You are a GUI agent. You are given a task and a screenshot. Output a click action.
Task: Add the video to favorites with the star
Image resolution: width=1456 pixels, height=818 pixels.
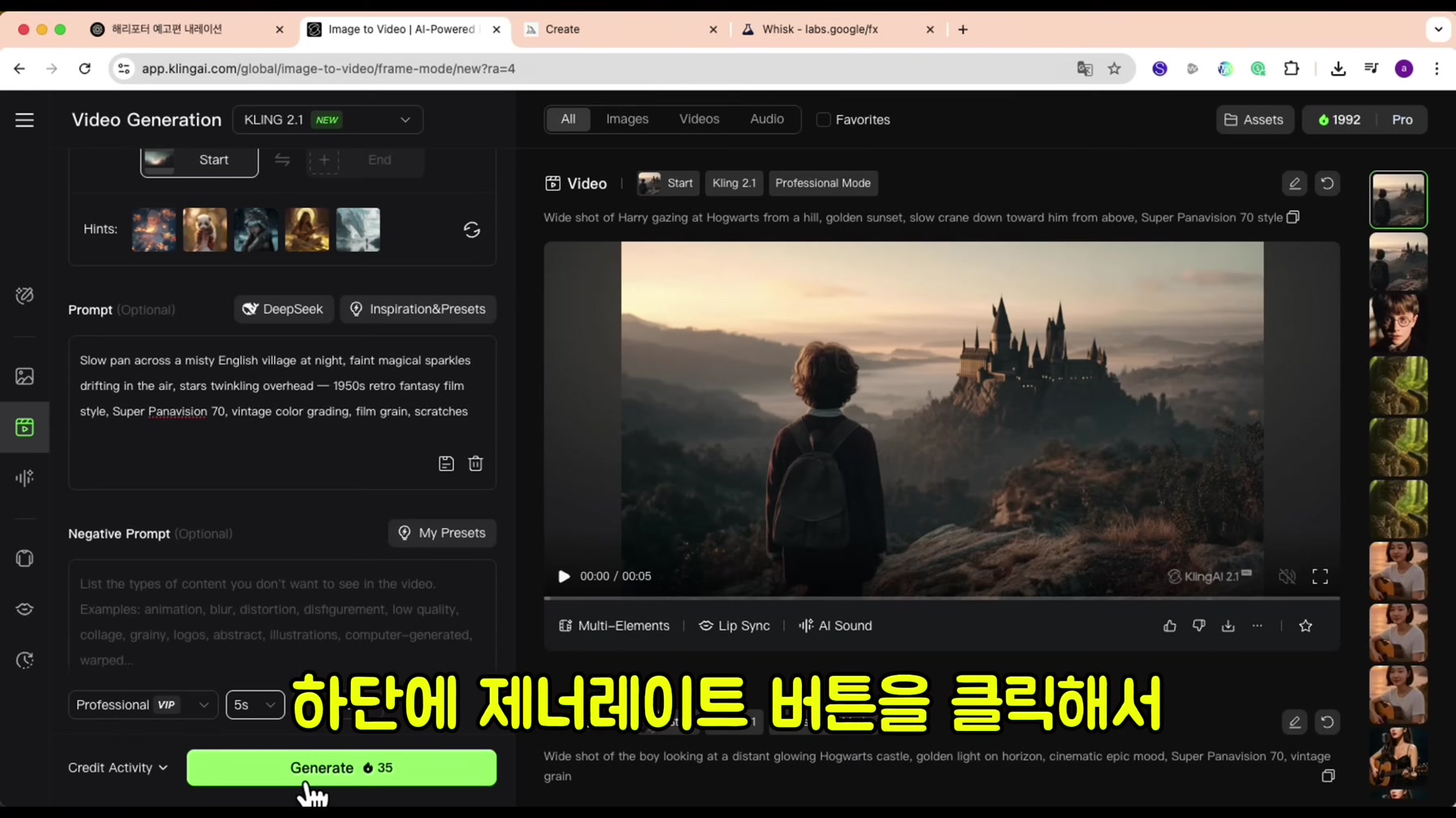[1306, 625]
